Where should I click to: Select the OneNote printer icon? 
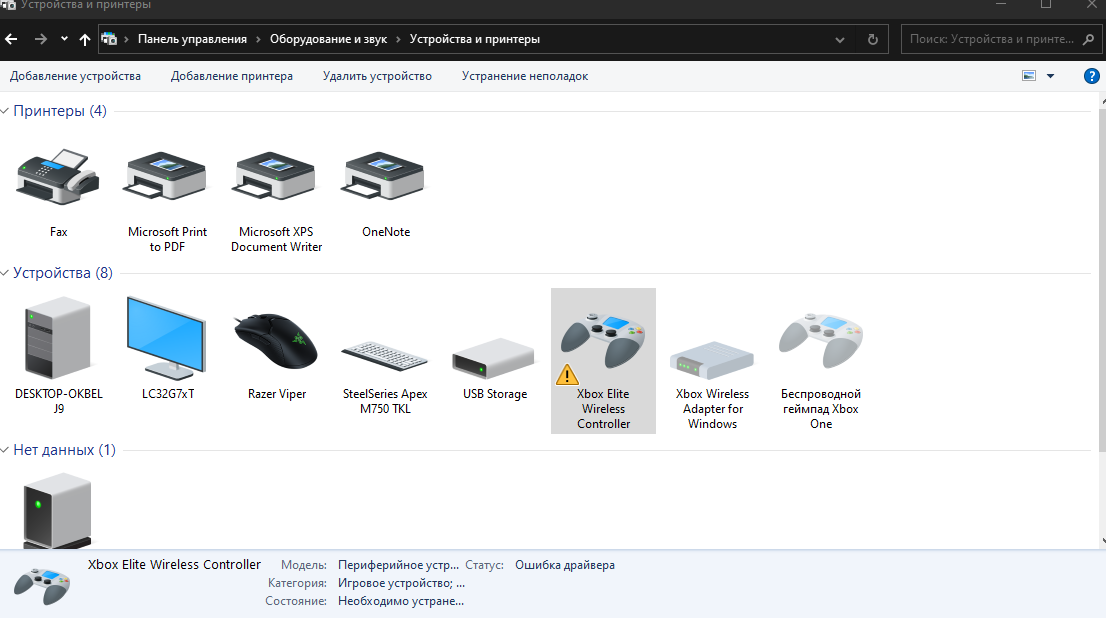[x=384, y=177]
